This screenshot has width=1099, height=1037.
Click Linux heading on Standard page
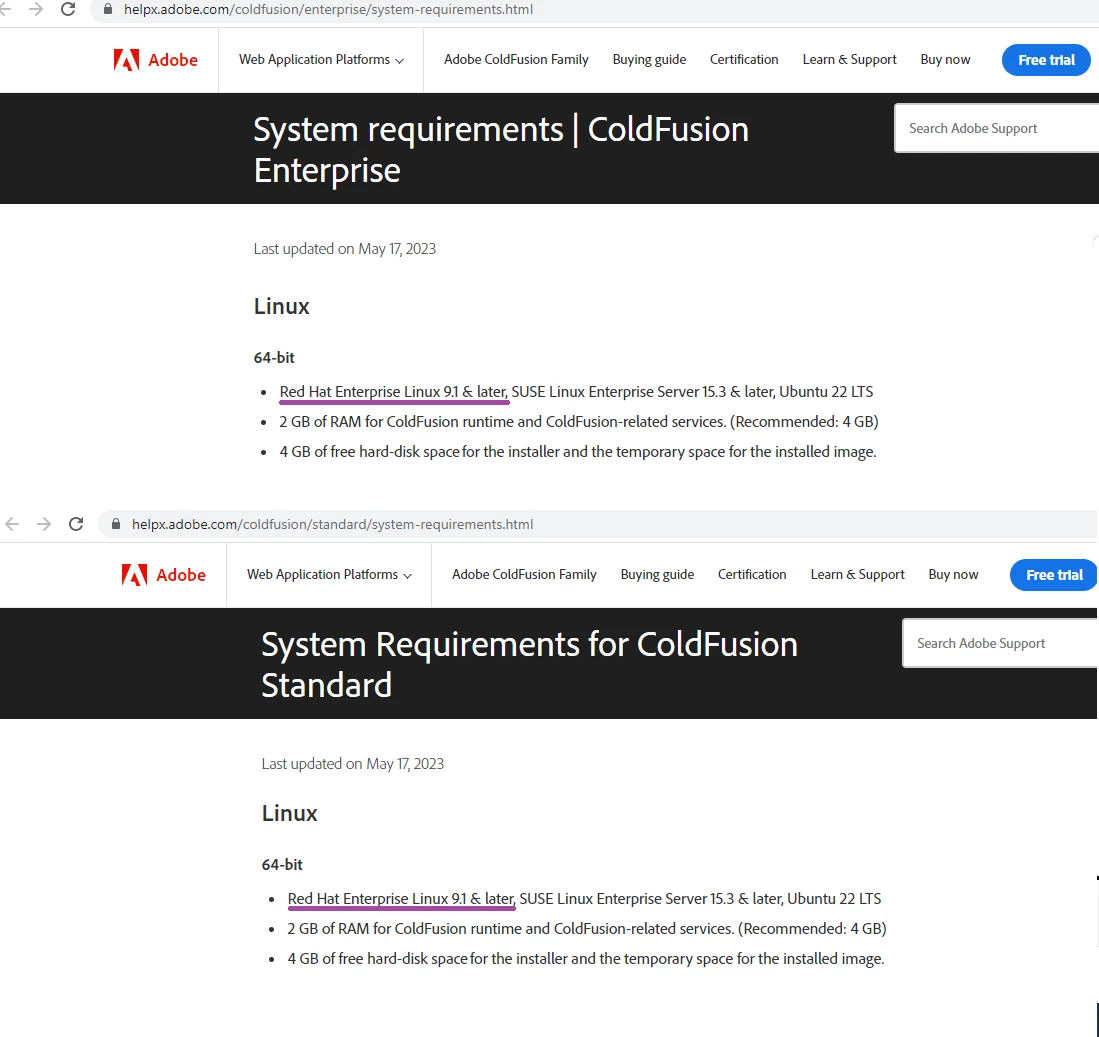[x=289, y=813]
